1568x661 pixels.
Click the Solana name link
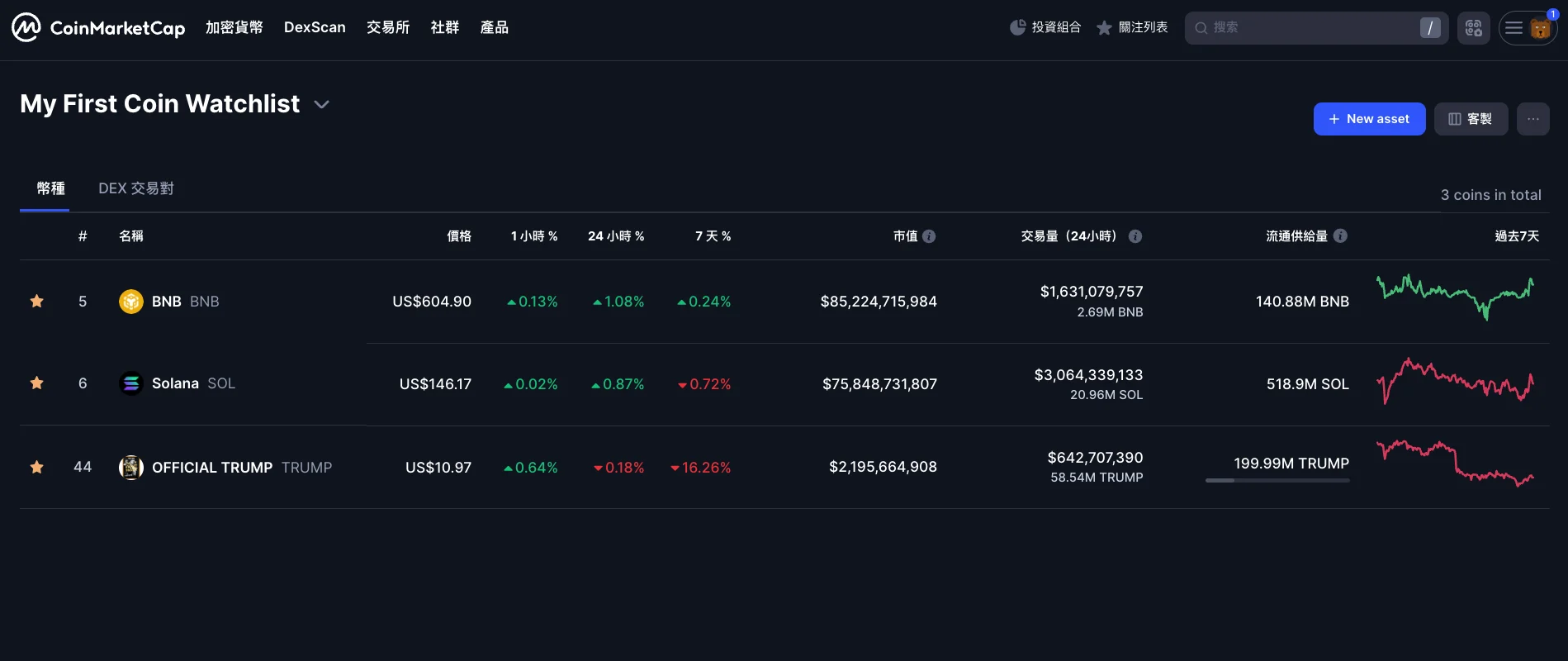[x=175, y=383]
